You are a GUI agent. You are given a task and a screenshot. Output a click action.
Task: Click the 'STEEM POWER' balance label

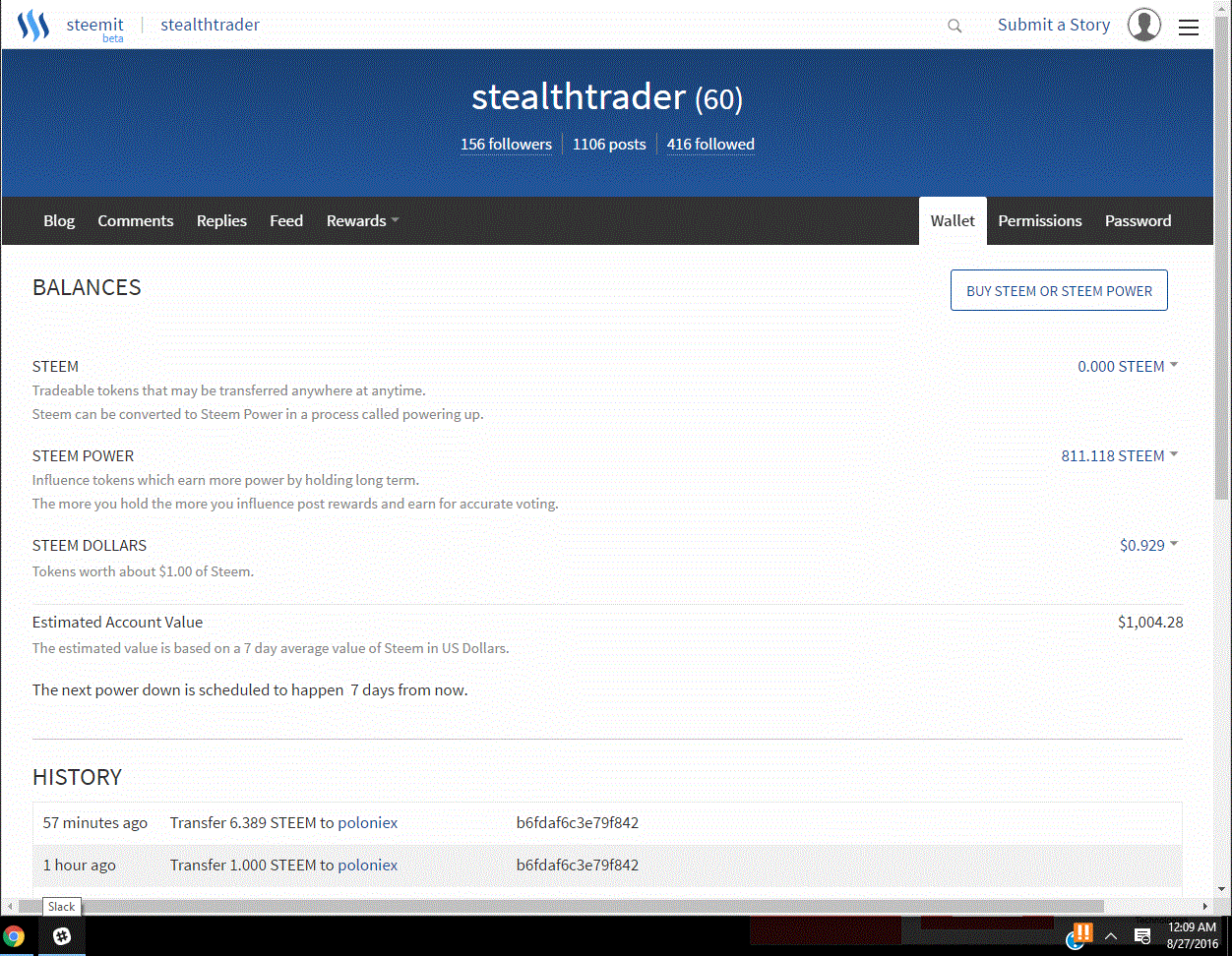tap(83, 455)
